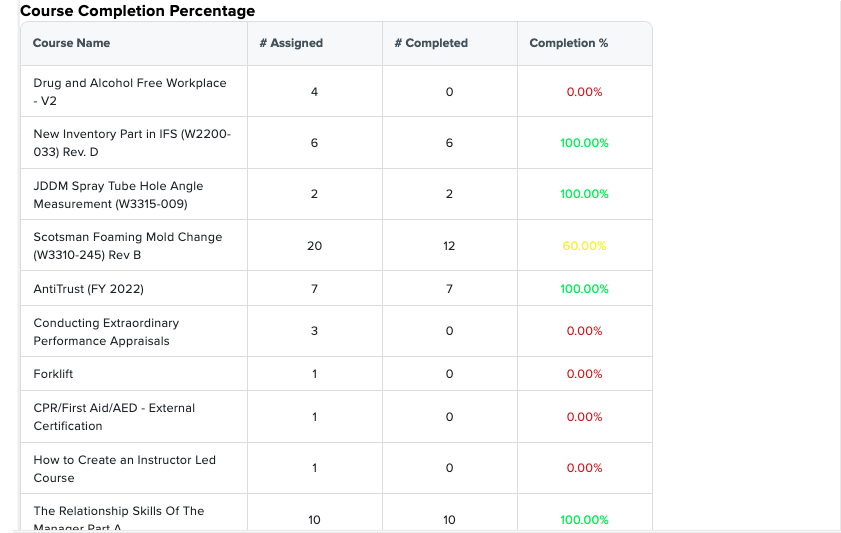
Task: Click the red 0.00% for Forklift
Action: (584, 374)
